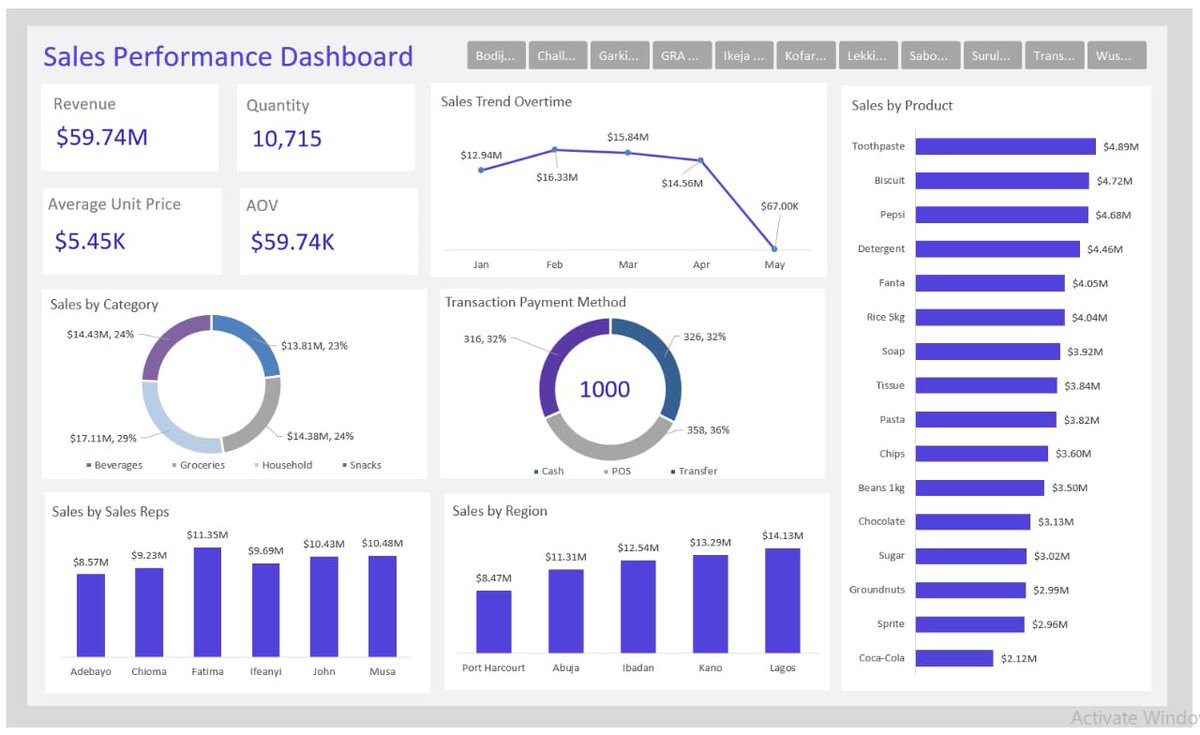Viewport: 1200px width, 735px height.
Task: Select the GRA ... slicer button
Action: (682, 56)
